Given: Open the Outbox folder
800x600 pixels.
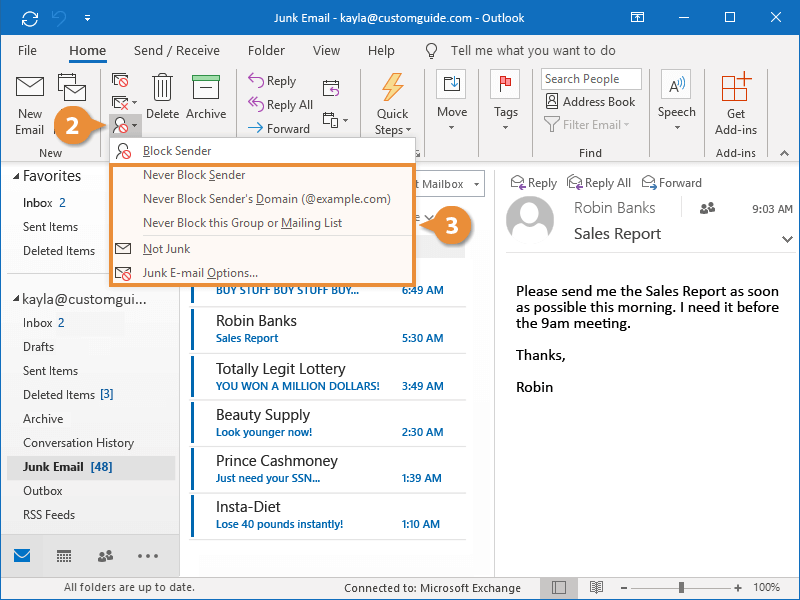Looking at the screenshot, I should [42, 491].
